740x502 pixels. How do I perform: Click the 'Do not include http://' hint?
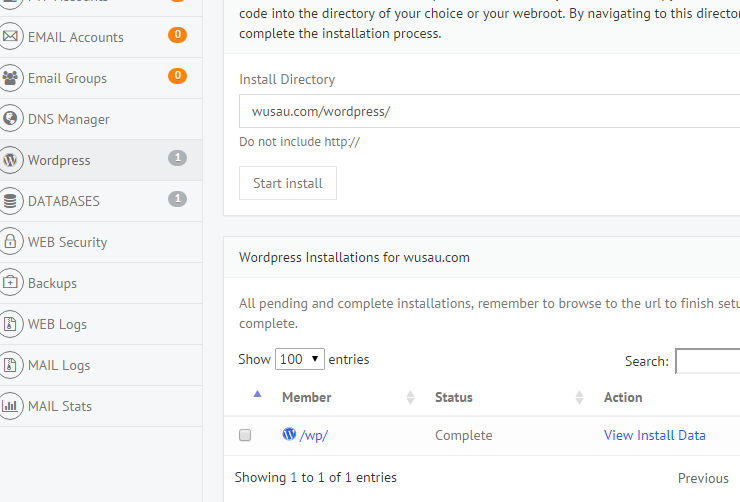click(299, 142)
